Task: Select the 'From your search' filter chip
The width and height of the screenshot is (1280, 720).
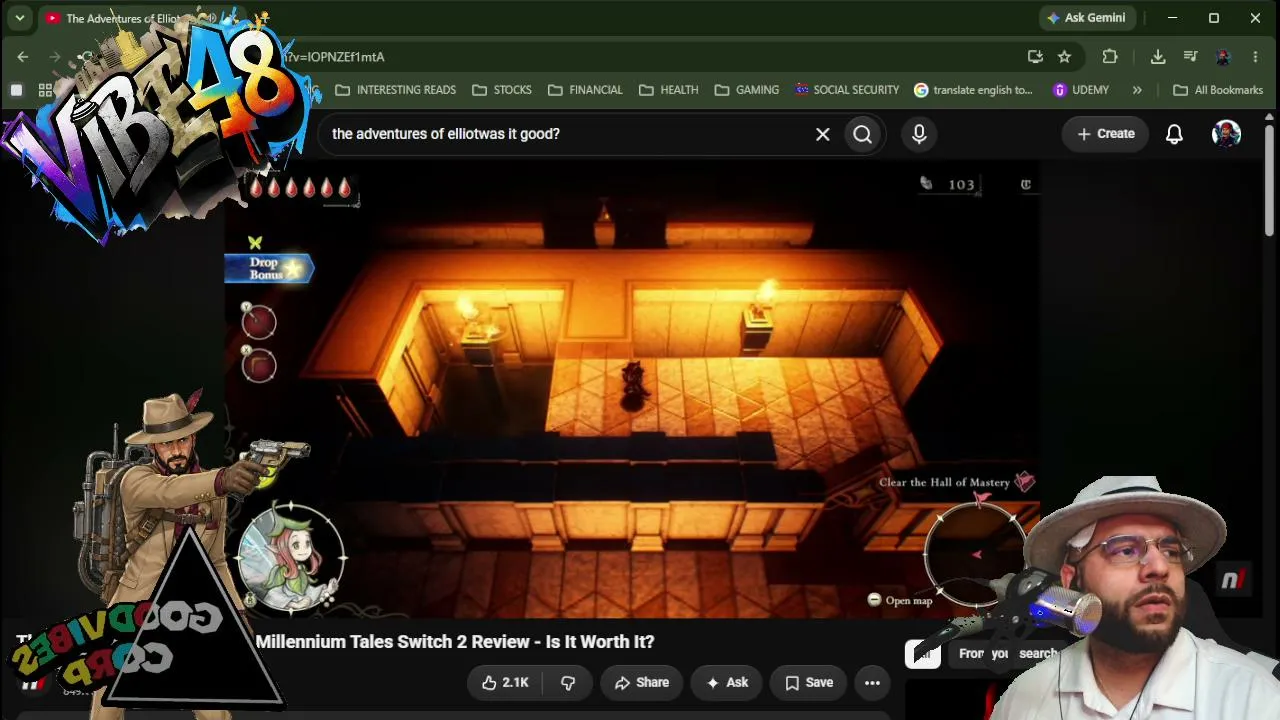Action: (x=1007, y=654)
